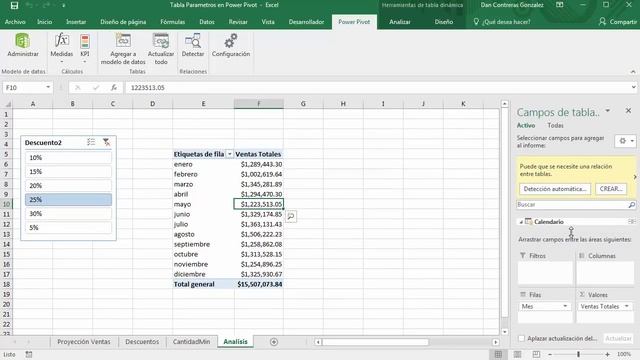Switch to Page Break preview in status bar
Image resolution: width=640 pixels, height=360 pixels.
[536, 354]
